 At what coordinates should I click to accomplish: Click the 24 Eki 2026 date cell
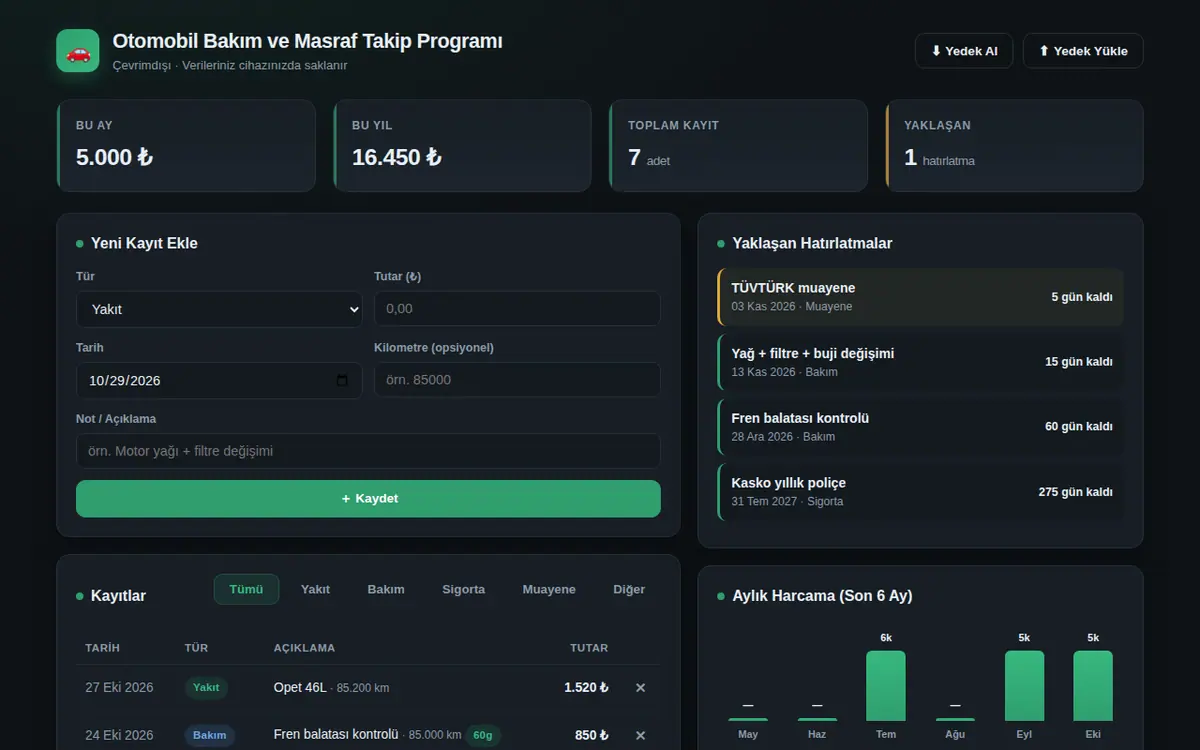coord(119,735)
